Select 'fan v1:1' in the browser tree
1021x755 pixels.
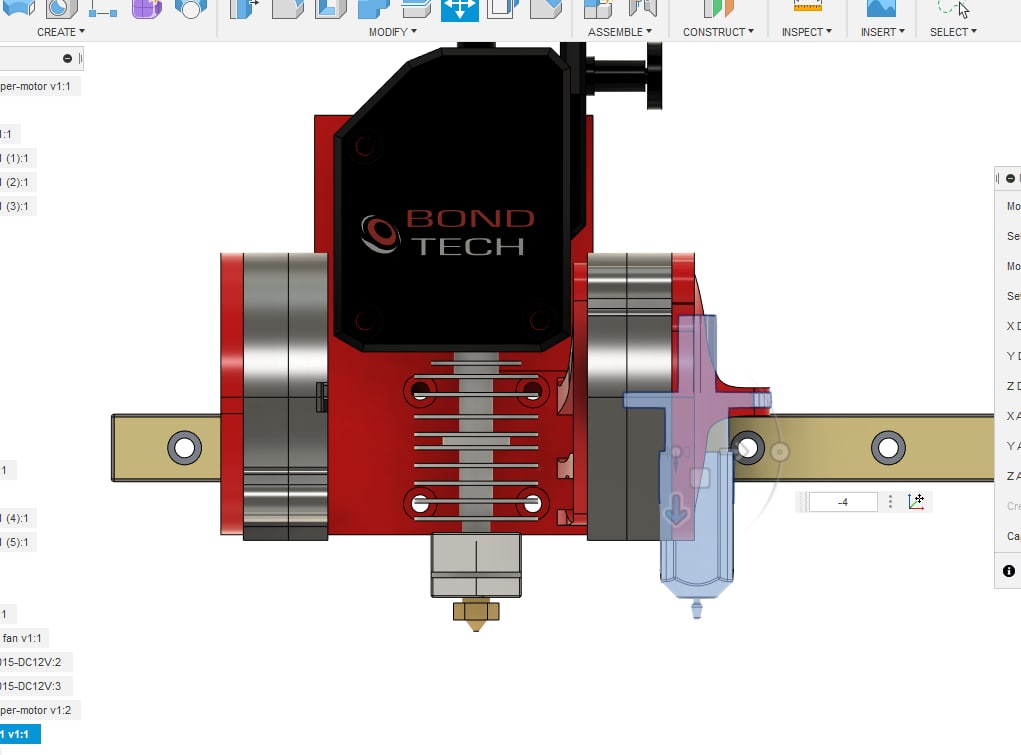point(23,638)
